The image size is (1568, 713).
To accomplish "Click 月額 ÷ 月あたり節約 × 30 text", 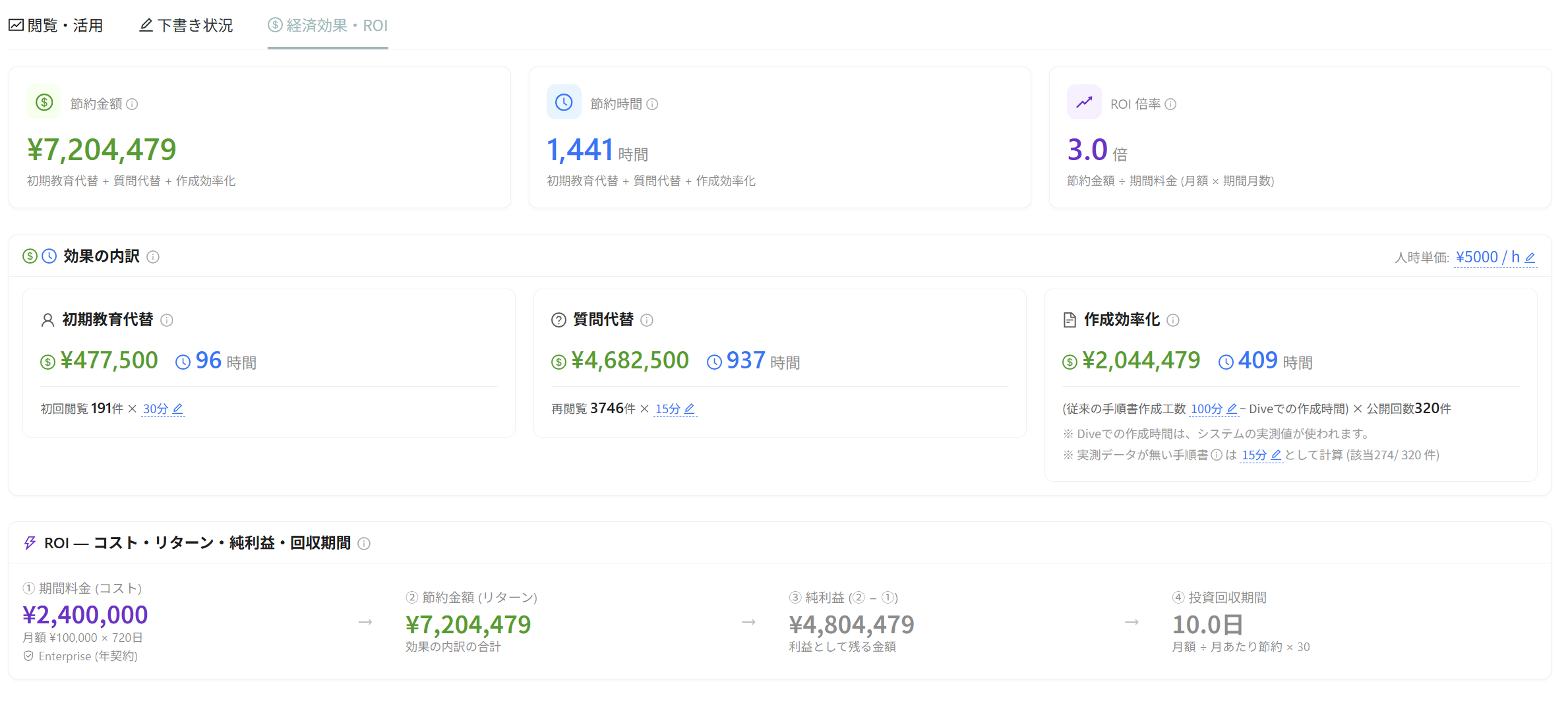I will coord(1241,647).
